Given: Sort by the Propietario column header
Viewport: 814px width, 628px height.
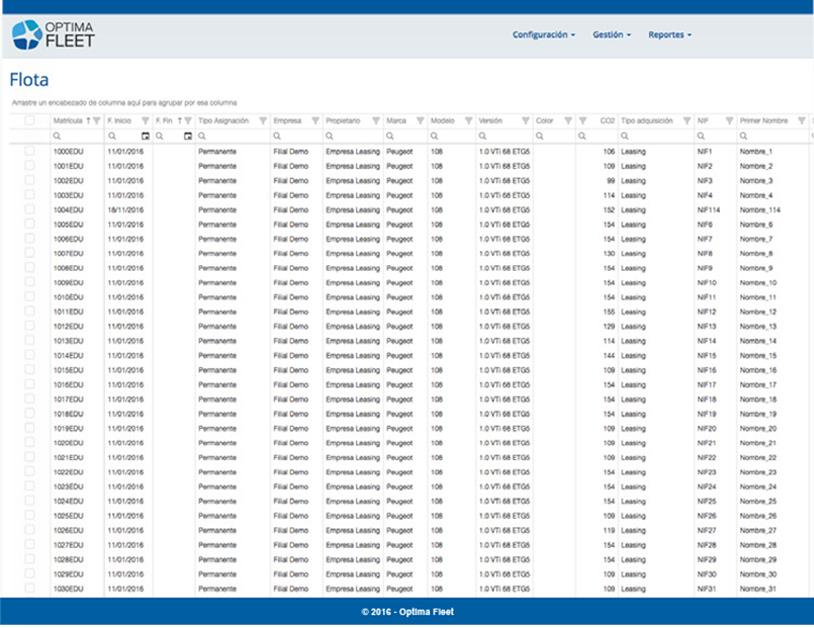Looking at the screenshot, I should (343, 121).
